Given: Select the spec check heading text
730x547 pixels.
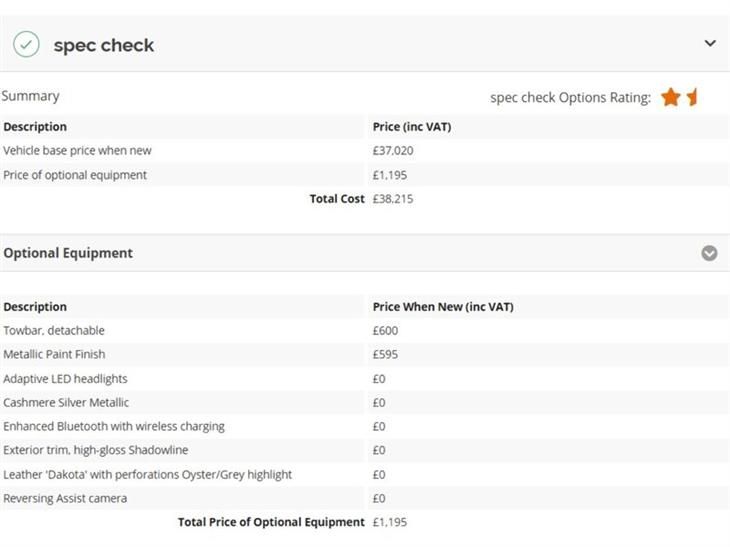Looking at the screenshot, I should [104, 45].
